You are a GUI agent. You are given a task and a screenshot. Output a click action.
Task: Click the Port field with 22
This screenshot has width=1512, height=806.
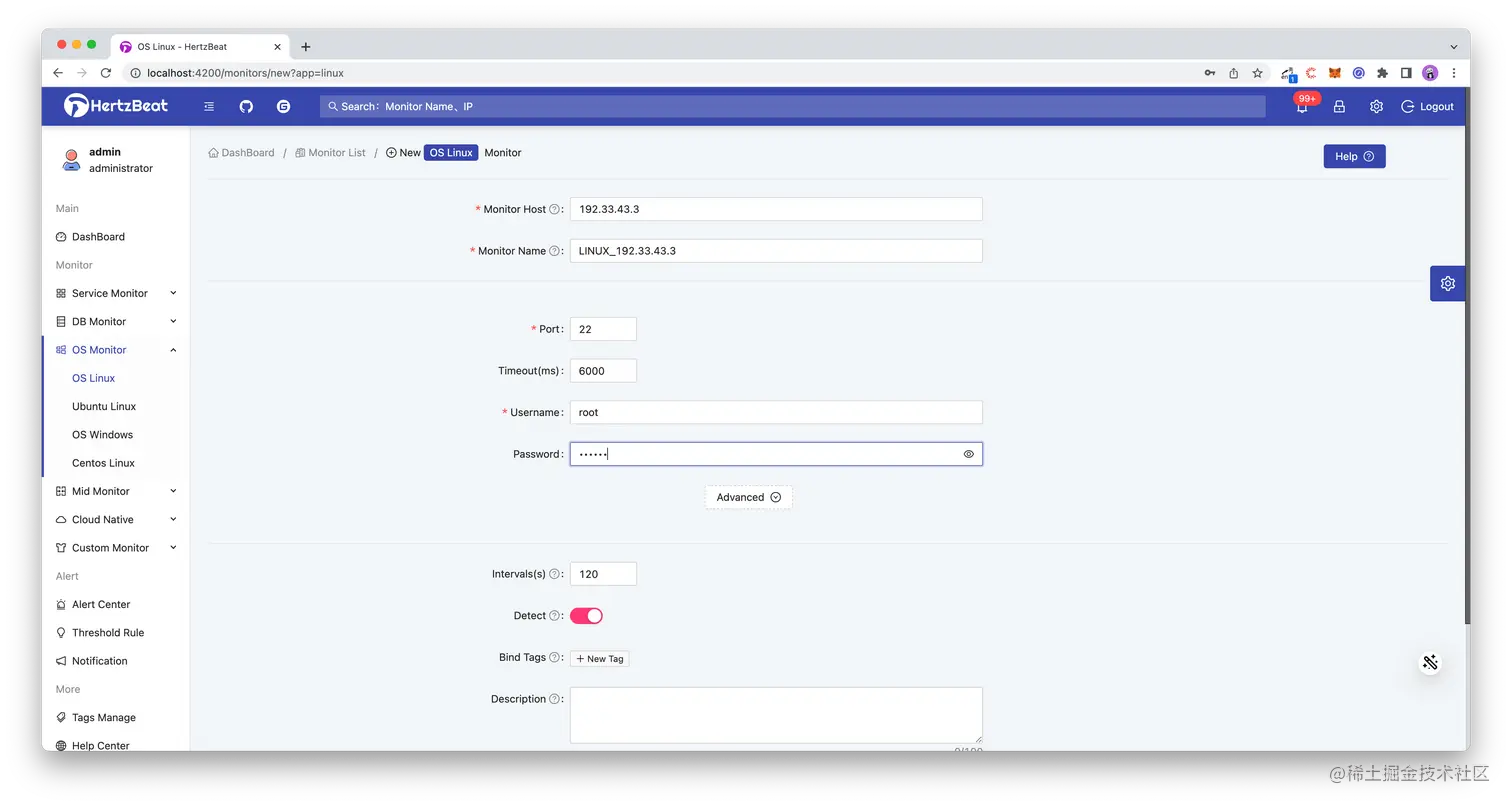[x=603, y=329]
